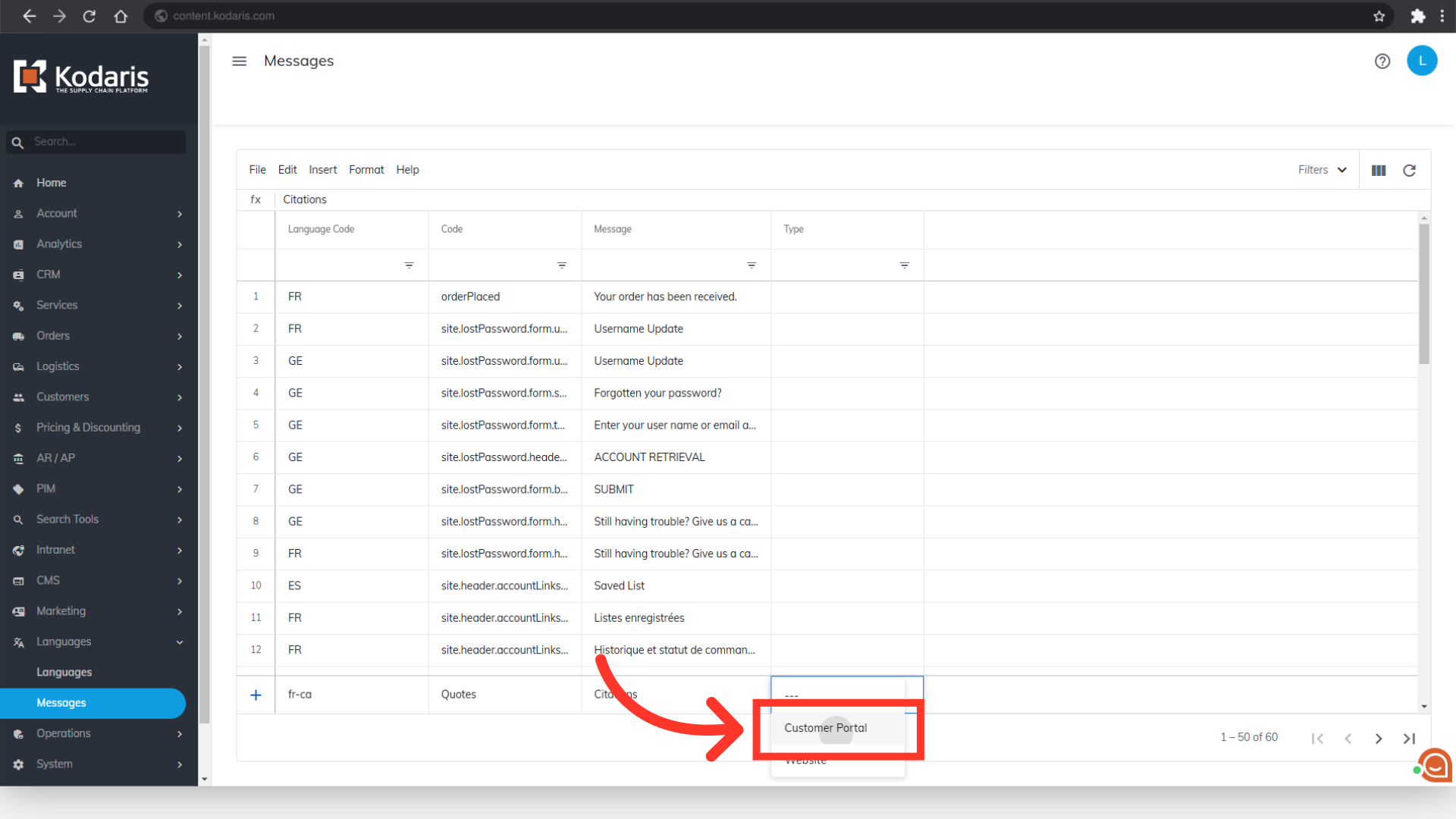
Task: Refresh the messages grid
Action: [1409, 171]
